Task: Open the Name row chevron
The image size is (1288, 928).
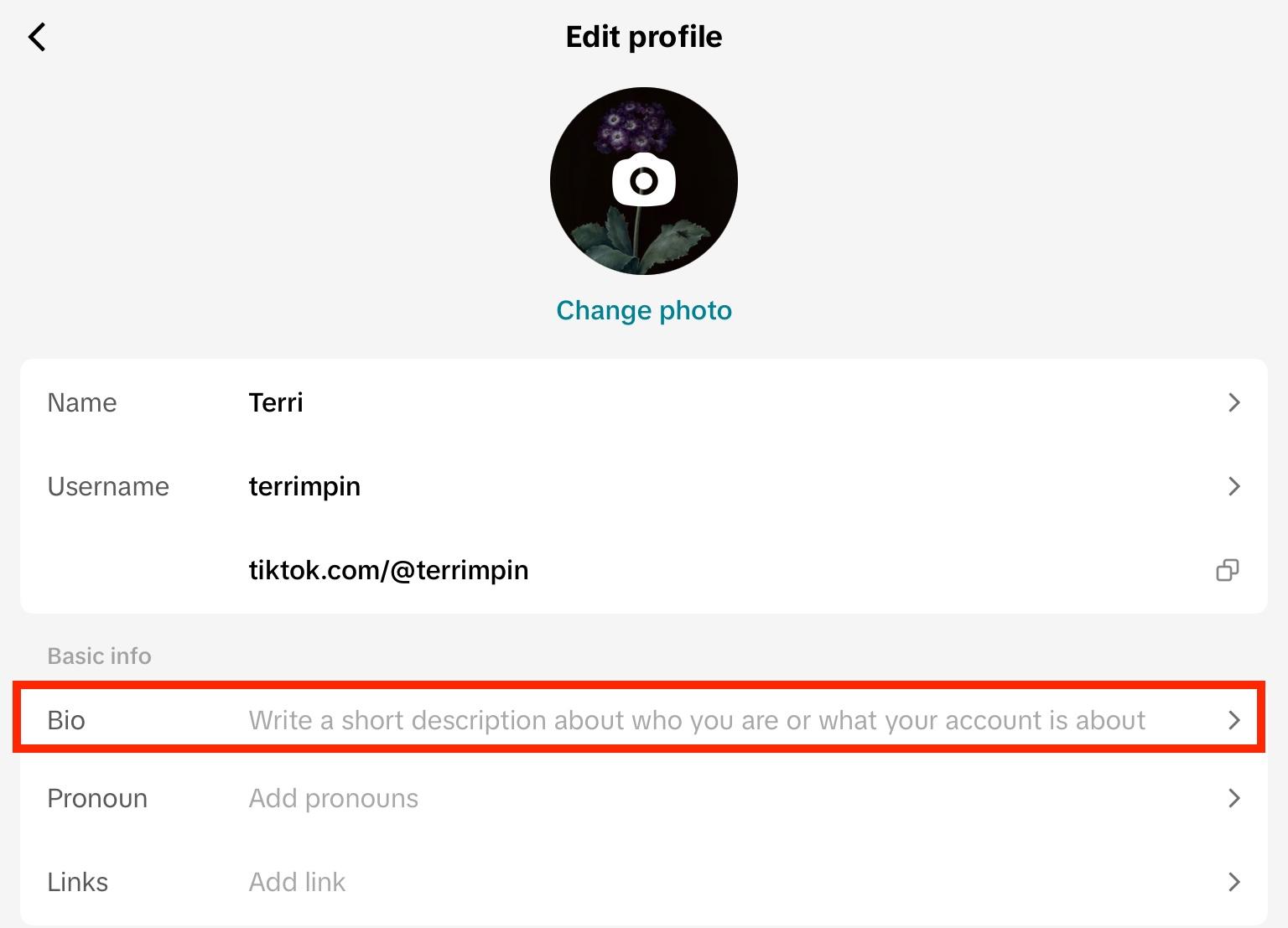Action: (1233, 402)
